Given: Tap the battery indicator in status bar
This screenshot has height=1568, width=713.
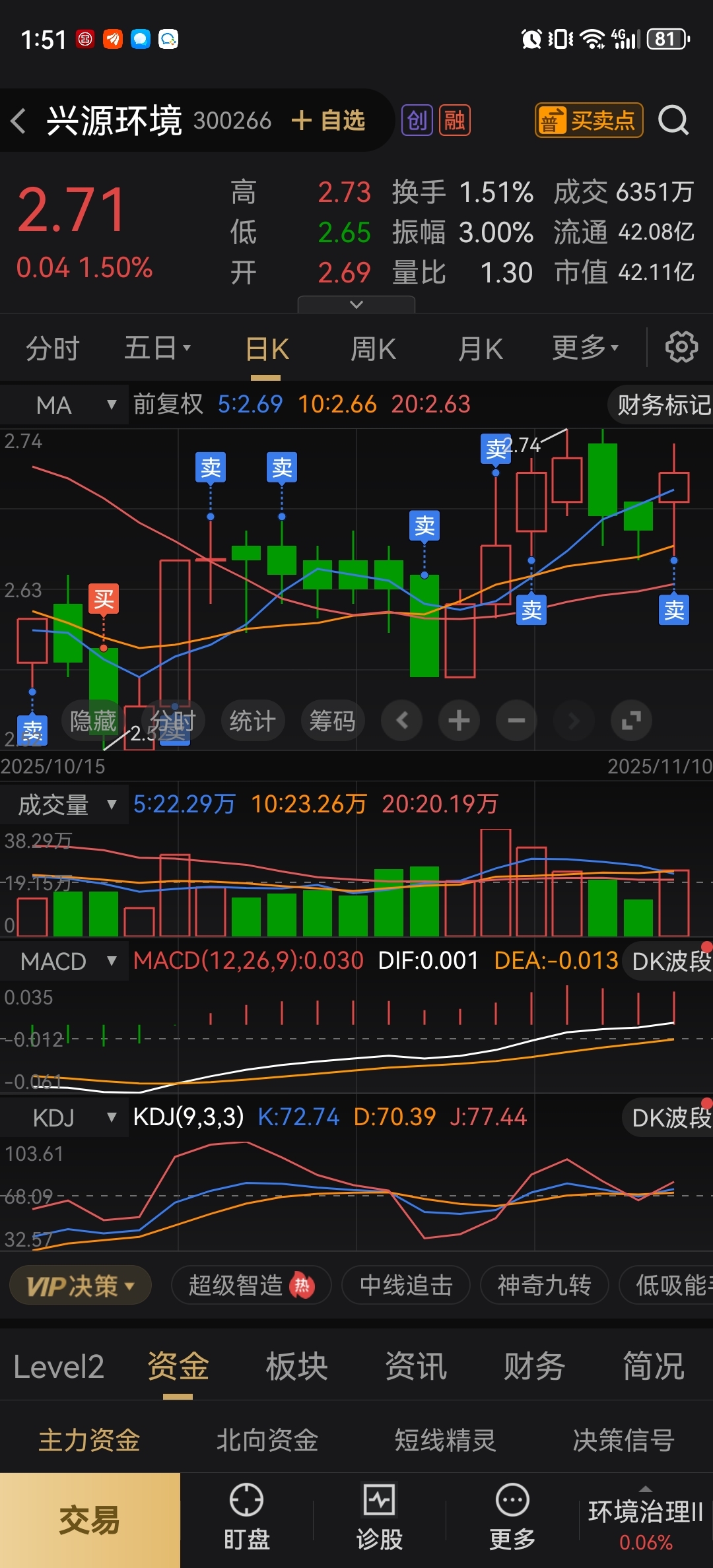Looking at the screenshot, I should coord(669,39).
